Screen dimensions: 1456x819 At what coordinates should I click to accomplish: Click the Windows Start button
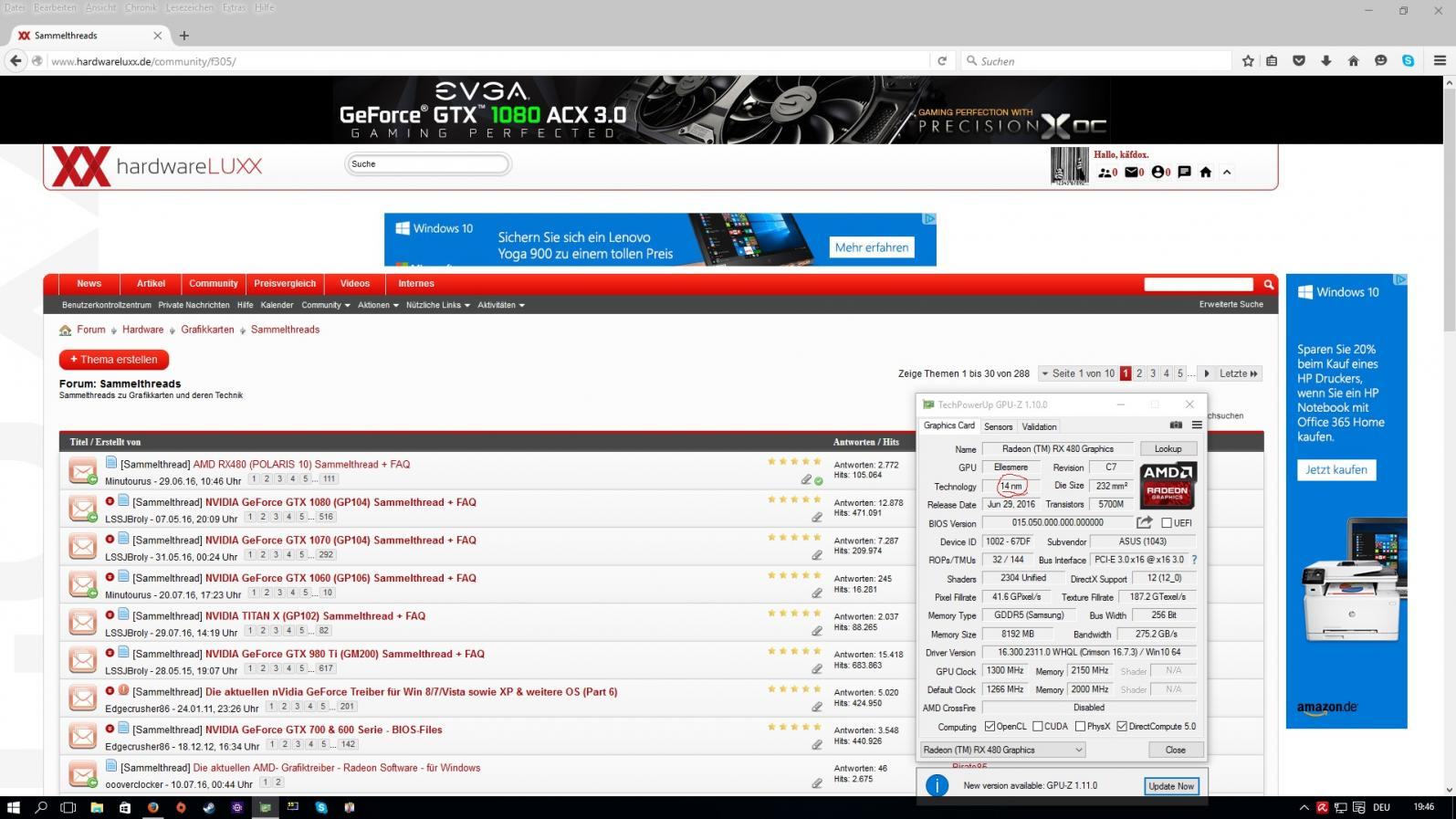(14, 807)
